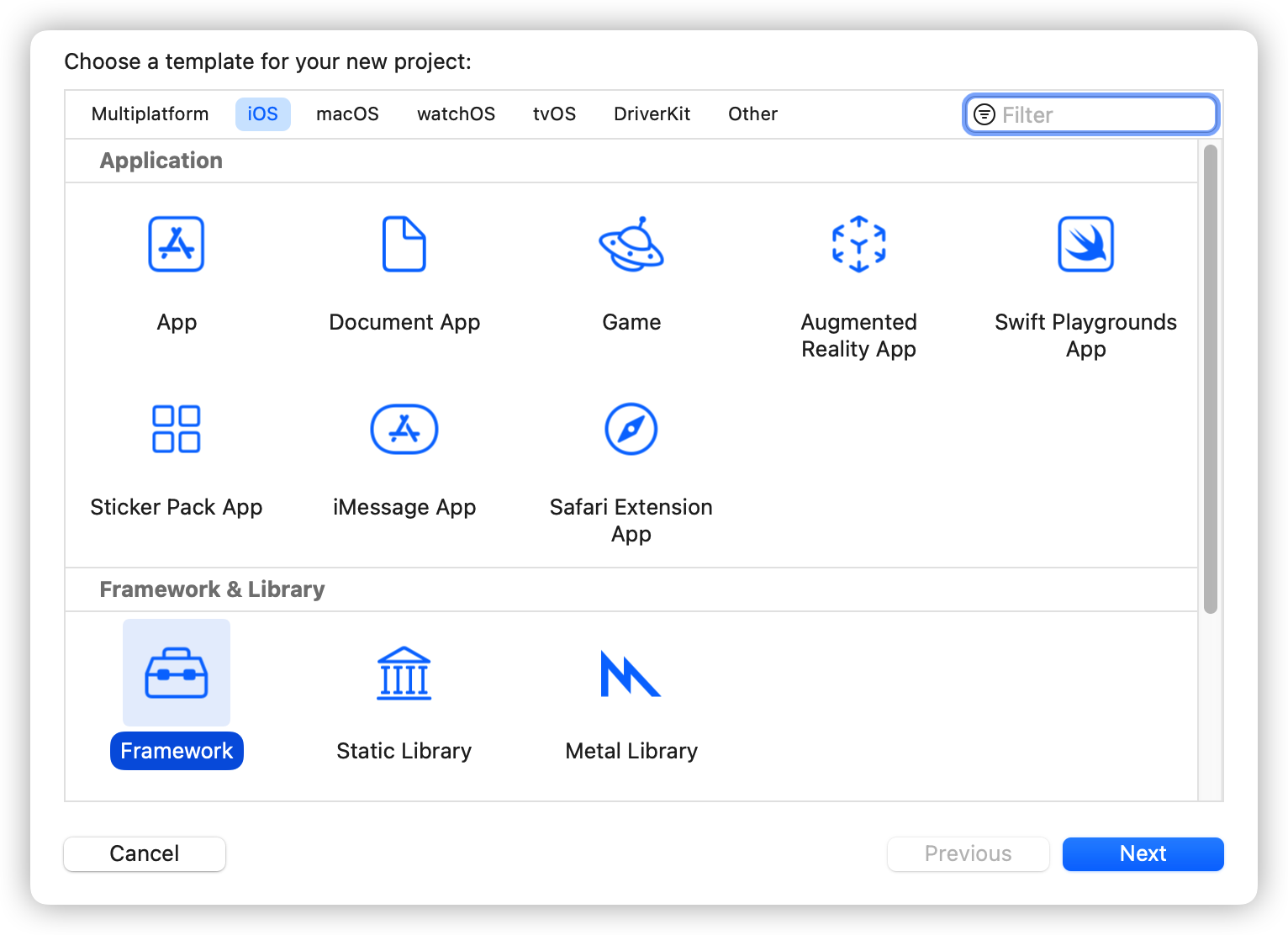The width and height of the screenshot is (1288, 935).
Task: Click the "Document App" label text
Action: [404, 322]
